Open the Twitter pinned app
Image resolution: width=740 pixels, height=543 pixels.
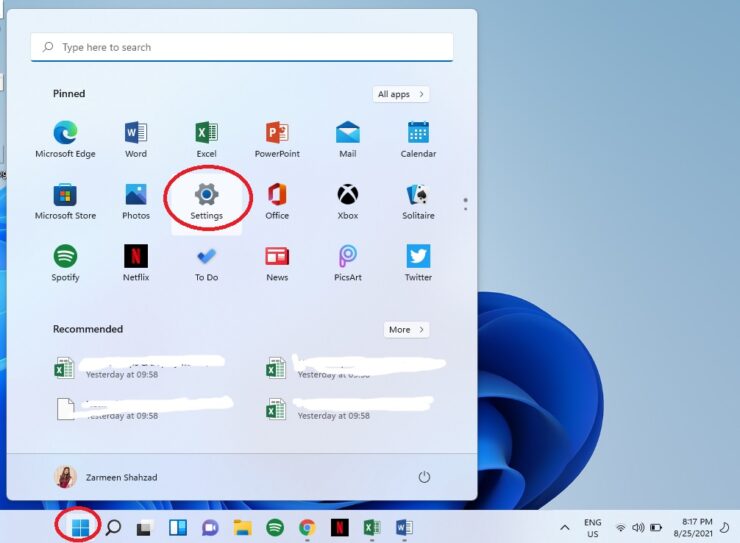tap(418, 261)
